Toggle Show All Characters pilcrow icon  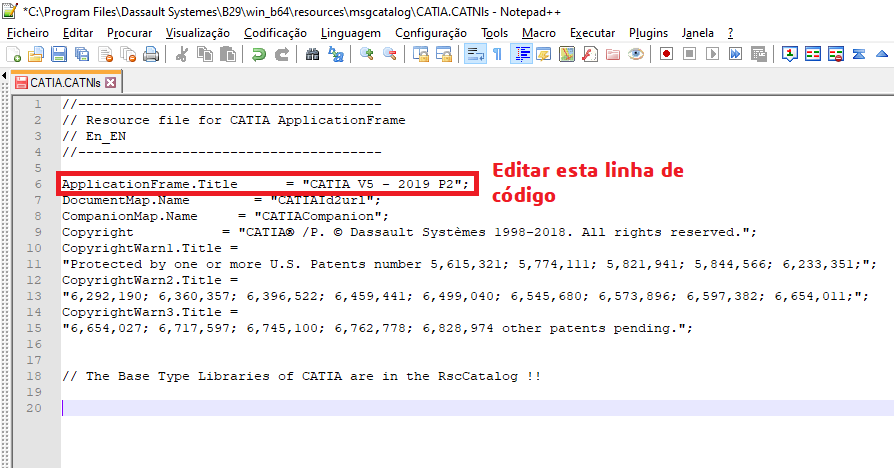[x=497, y=54]
